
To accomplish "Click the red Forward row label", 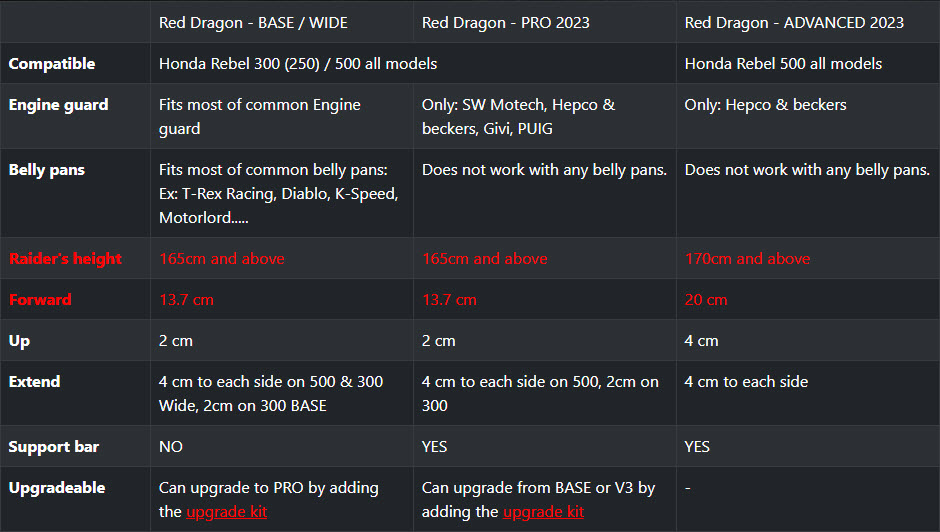I will tap(40, 299).
